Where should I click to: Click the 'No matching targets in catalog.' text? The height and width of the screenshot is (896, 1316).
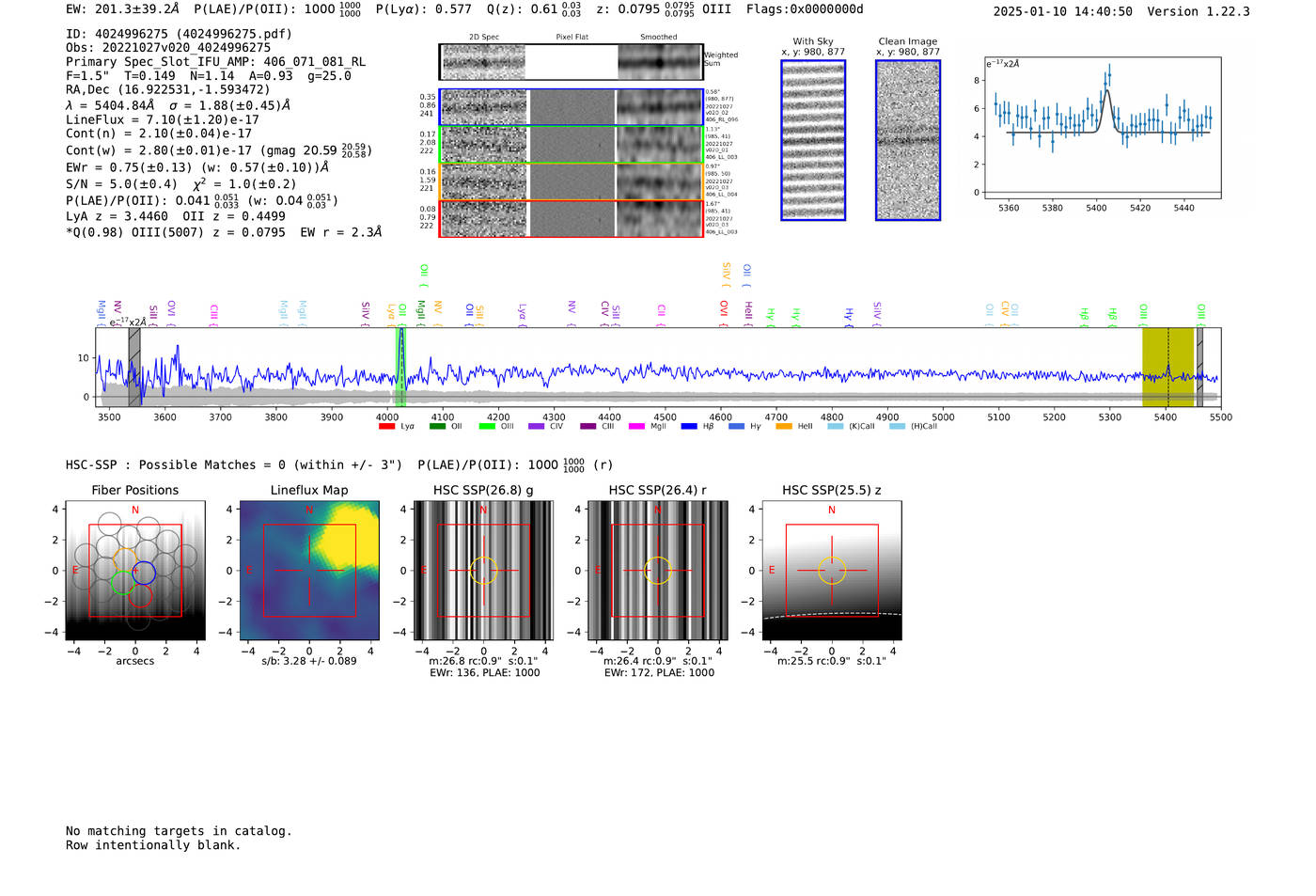tap(179, 831)
